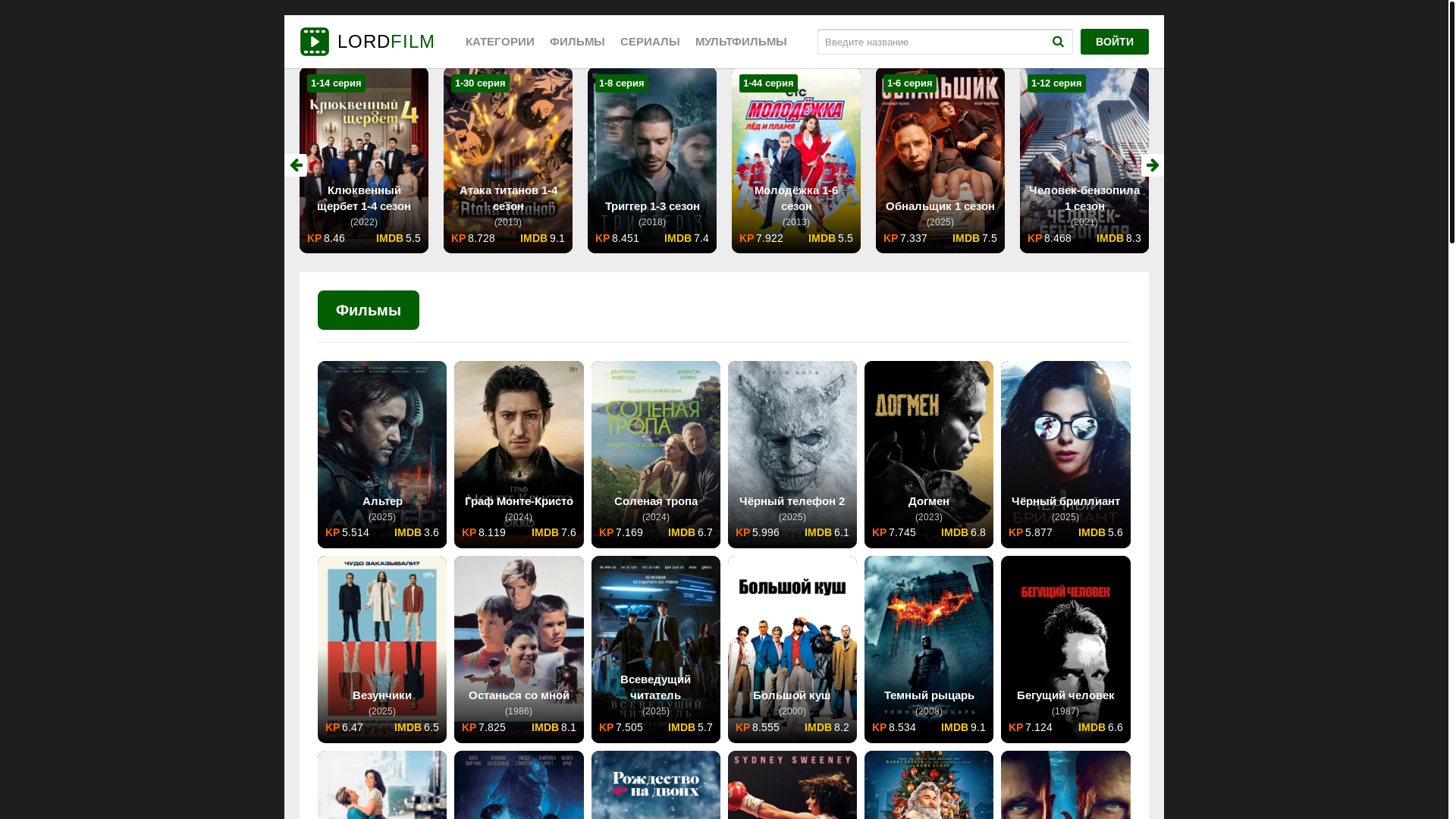
Task: Open Человек-бензопила 1 сезон poster
Action: click(1084, 160)
